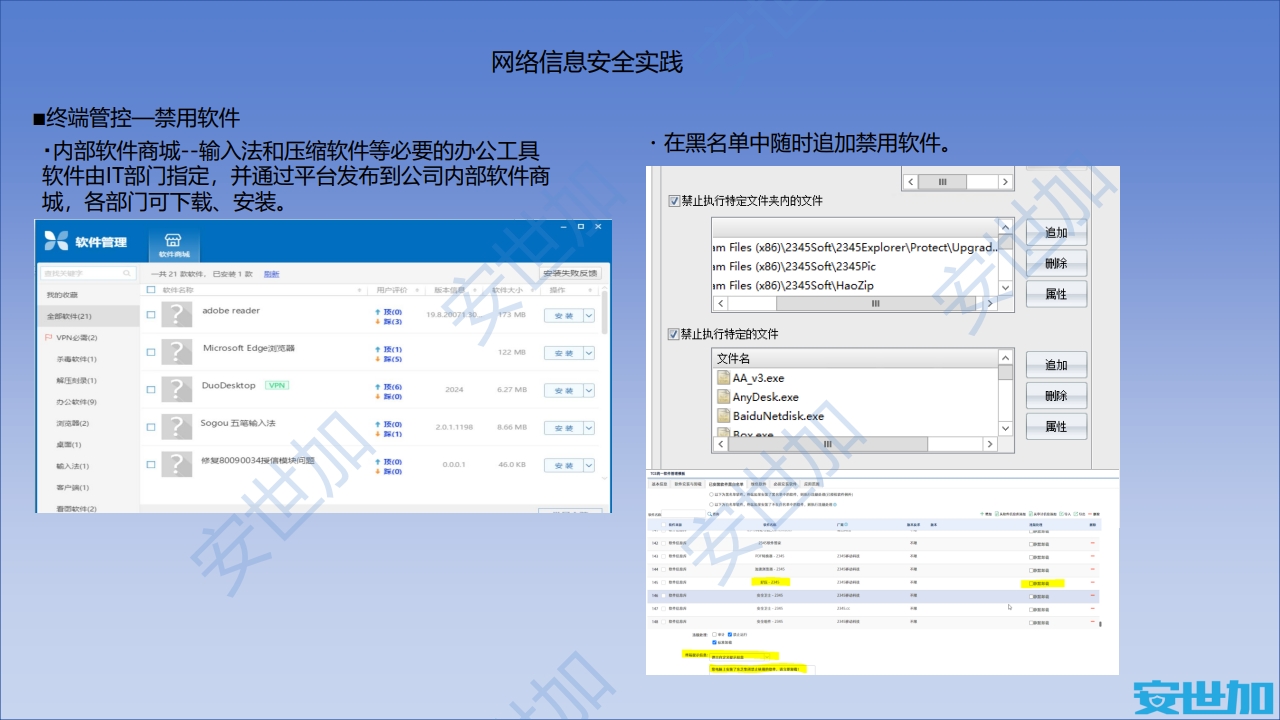The image size is (1280, 720).
Task: Click the red flag icon beside VPN必需
Action: coord(48,337)
